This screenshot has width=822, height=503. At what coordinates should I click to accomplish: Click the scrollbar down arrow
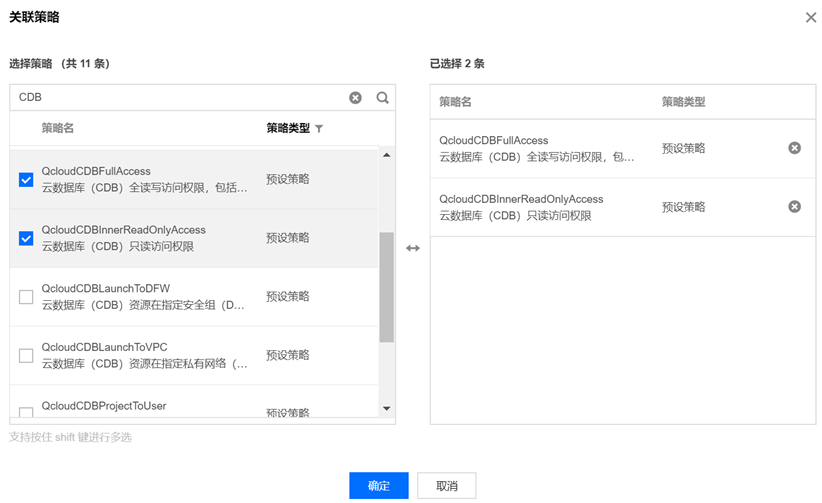[386, 408]
